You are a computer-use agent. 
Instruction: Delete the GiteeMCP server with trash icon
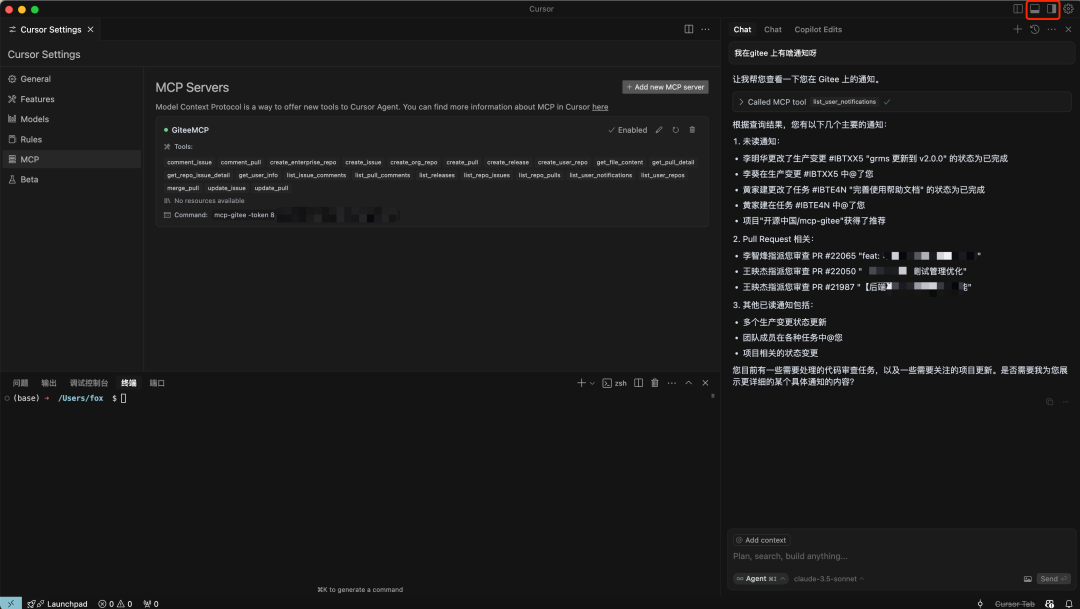click(692, 130)
